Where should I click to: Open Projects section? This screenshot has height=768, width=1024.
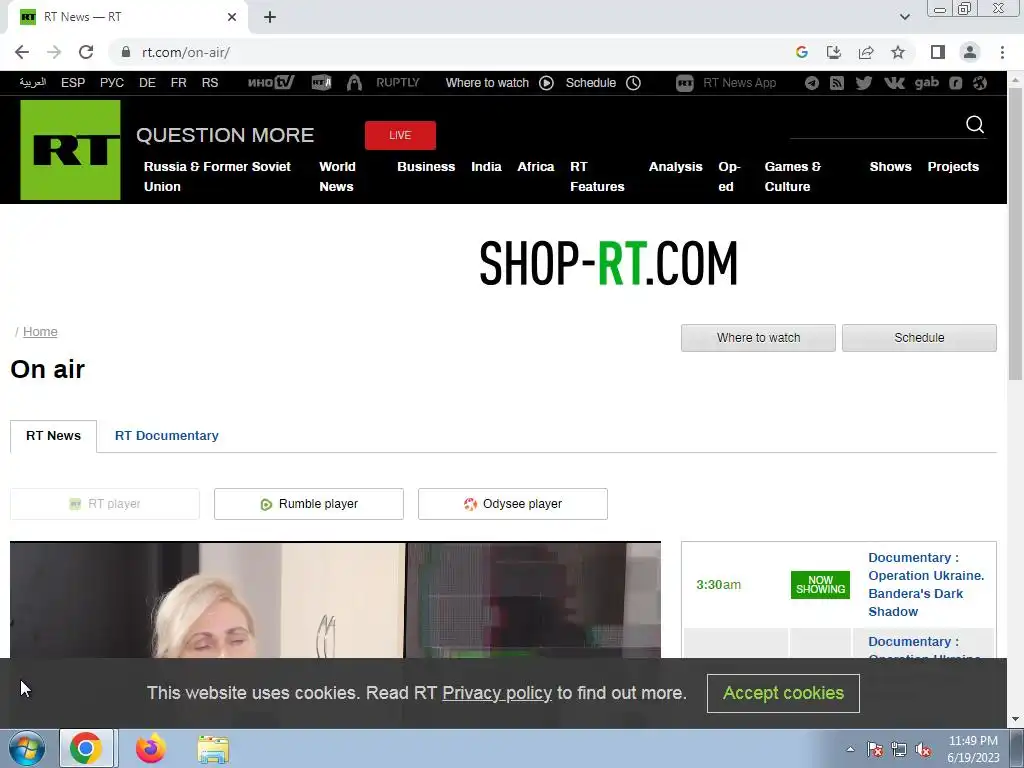[953, 167]
